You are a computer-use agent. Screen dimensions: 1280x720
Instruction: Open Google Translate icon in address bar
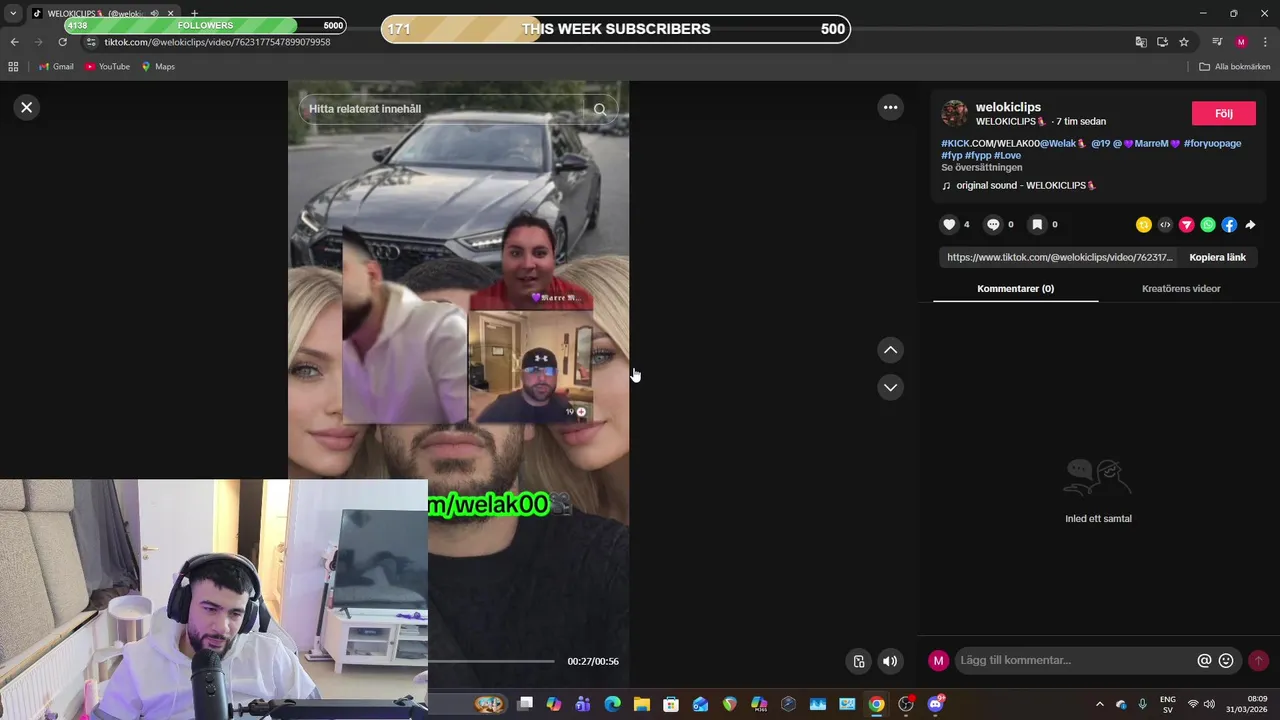[1140, 42]
